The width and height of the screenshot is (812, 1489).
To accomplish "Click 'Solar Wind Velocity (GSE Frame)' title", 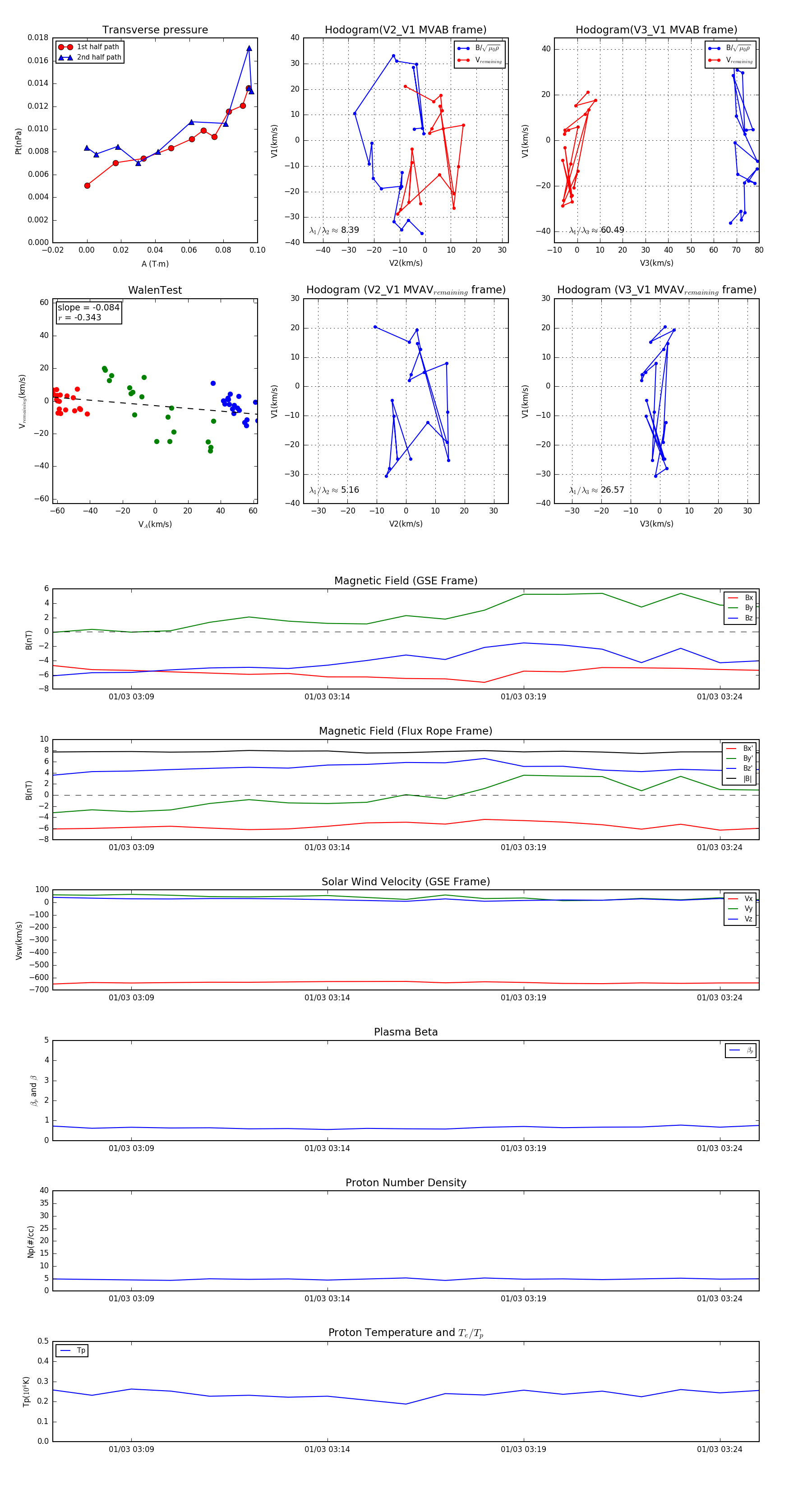I will (x=406, y=882).
